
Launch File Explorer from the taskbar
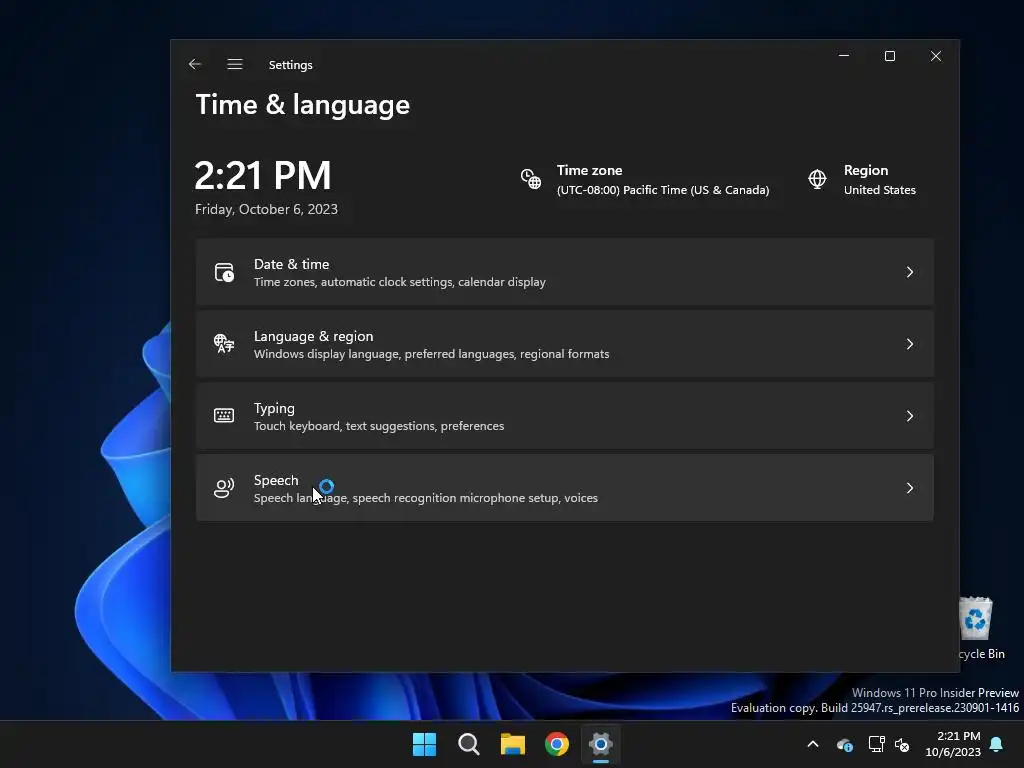coord(513,744)
